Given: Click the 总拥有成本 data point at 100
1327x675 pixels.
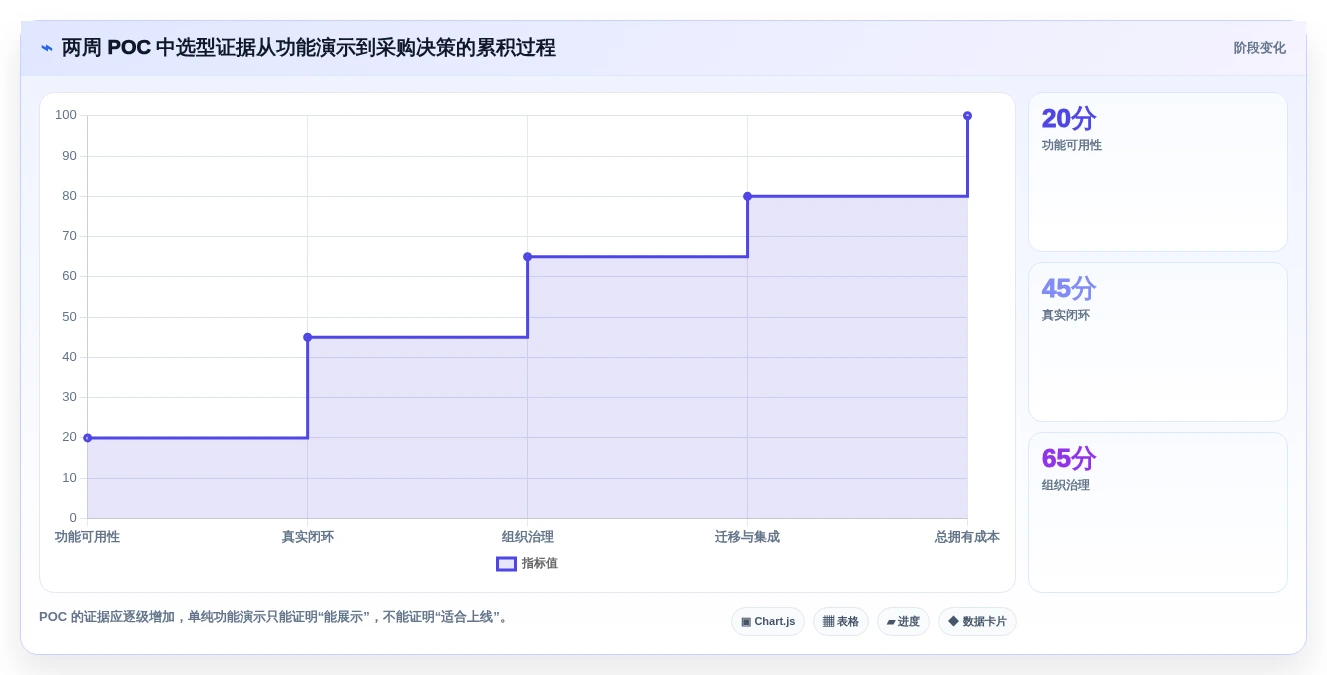Looking at the screenshot, I should (967, 116).
